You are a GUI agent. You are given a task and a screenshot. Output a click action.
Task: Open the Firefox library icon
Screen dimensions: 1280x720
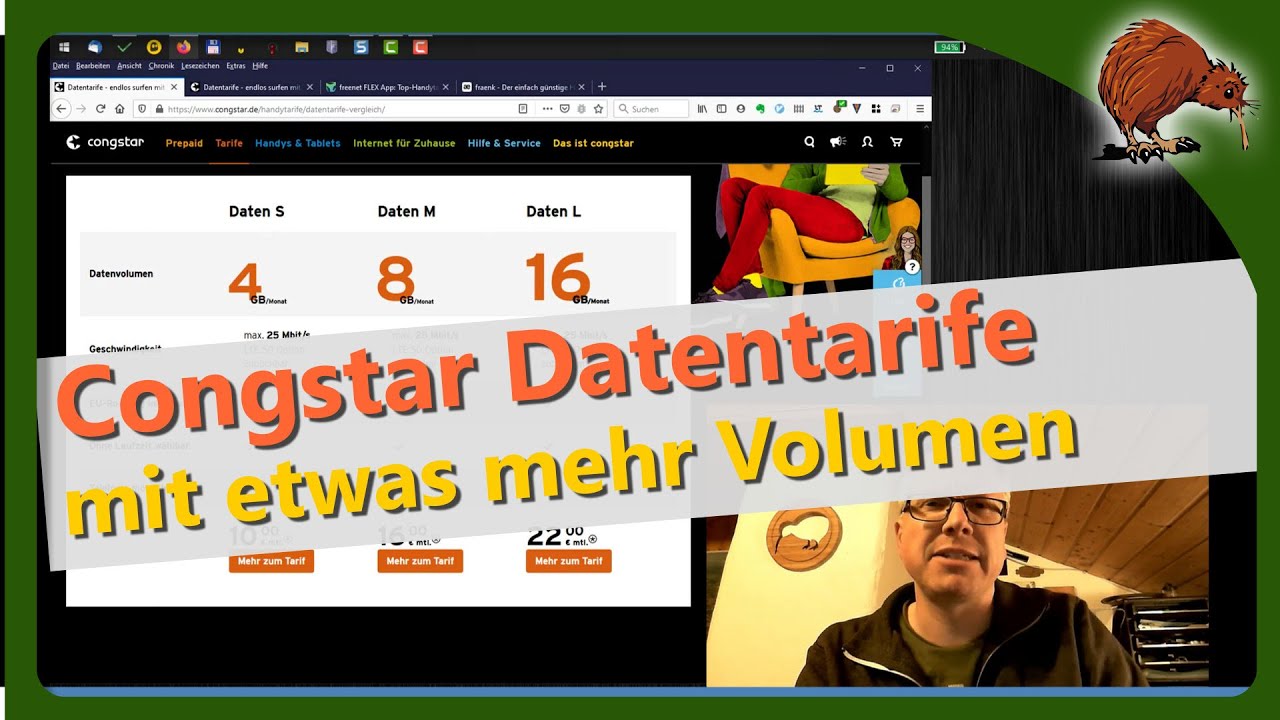702,108
